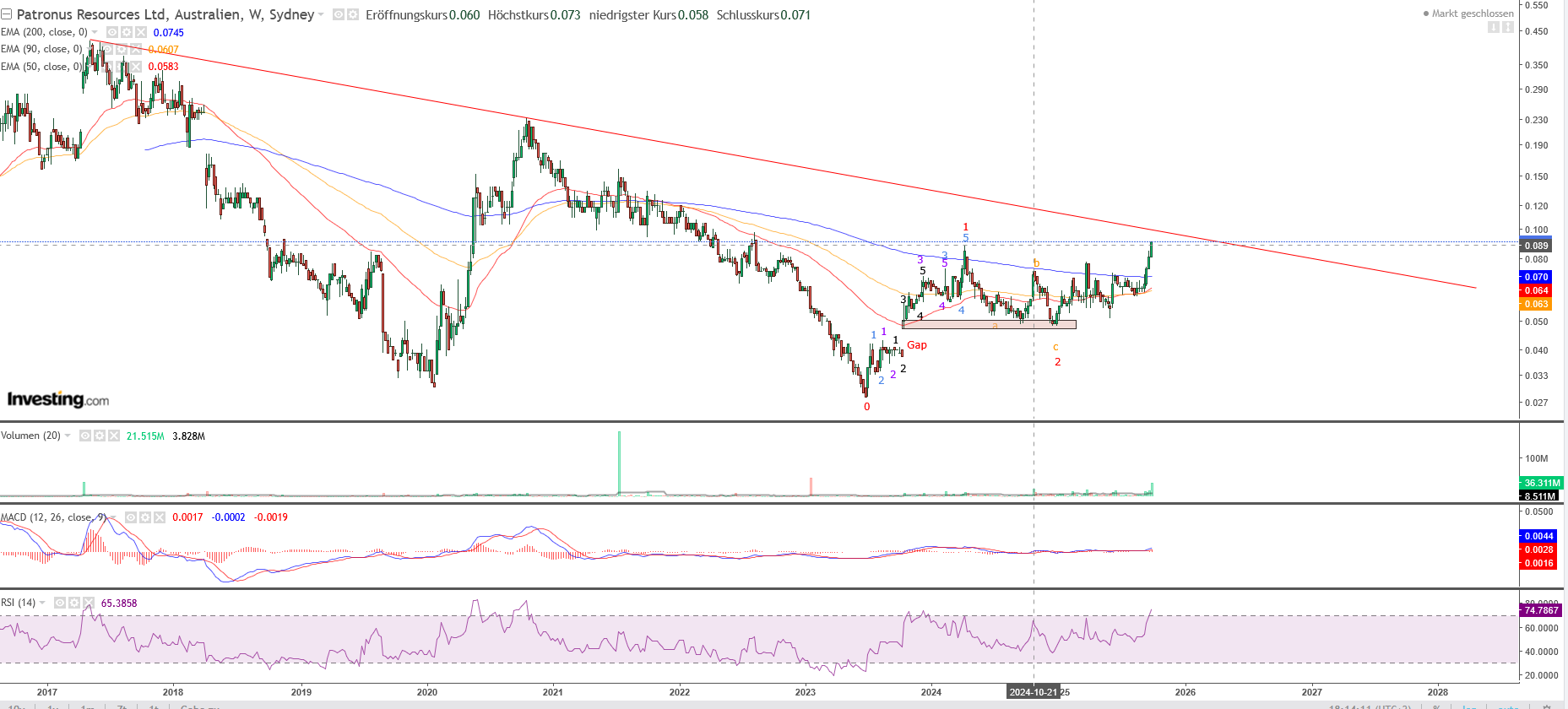This screenshot has height=709, width=1568.
Task: Click the Investing.com logo
Action: 58,399
